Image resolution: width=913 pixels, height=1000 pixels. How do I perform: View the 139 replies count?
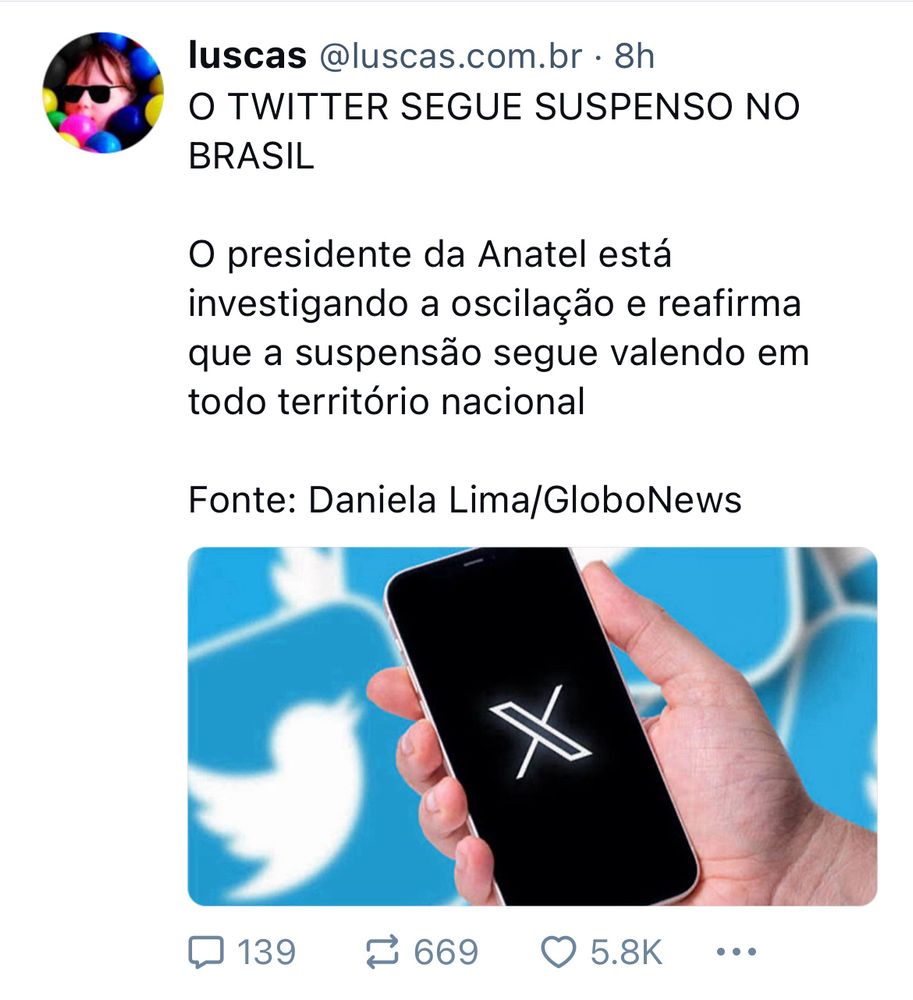pos(267,952)
